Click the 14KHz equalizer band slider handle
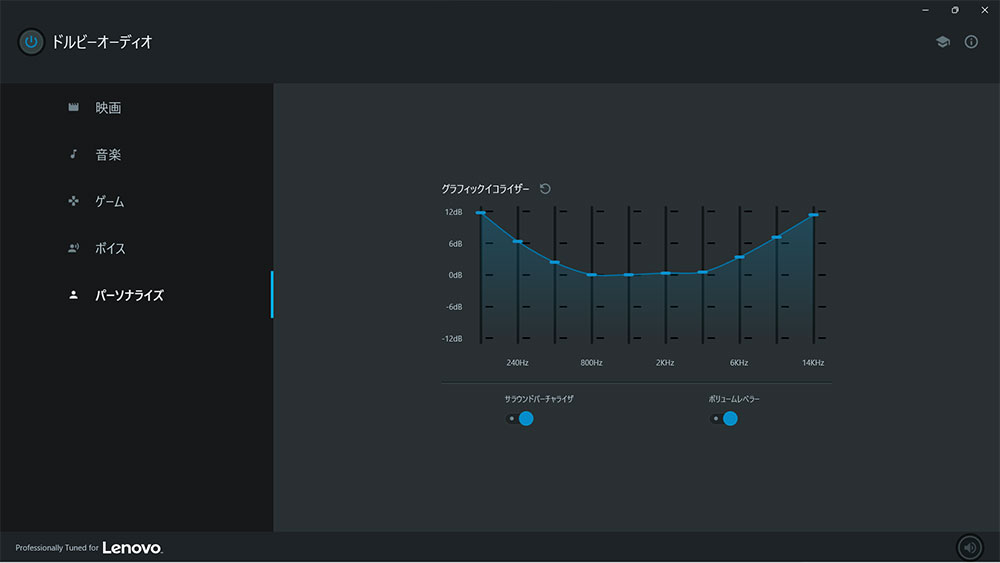 point(814,215)
